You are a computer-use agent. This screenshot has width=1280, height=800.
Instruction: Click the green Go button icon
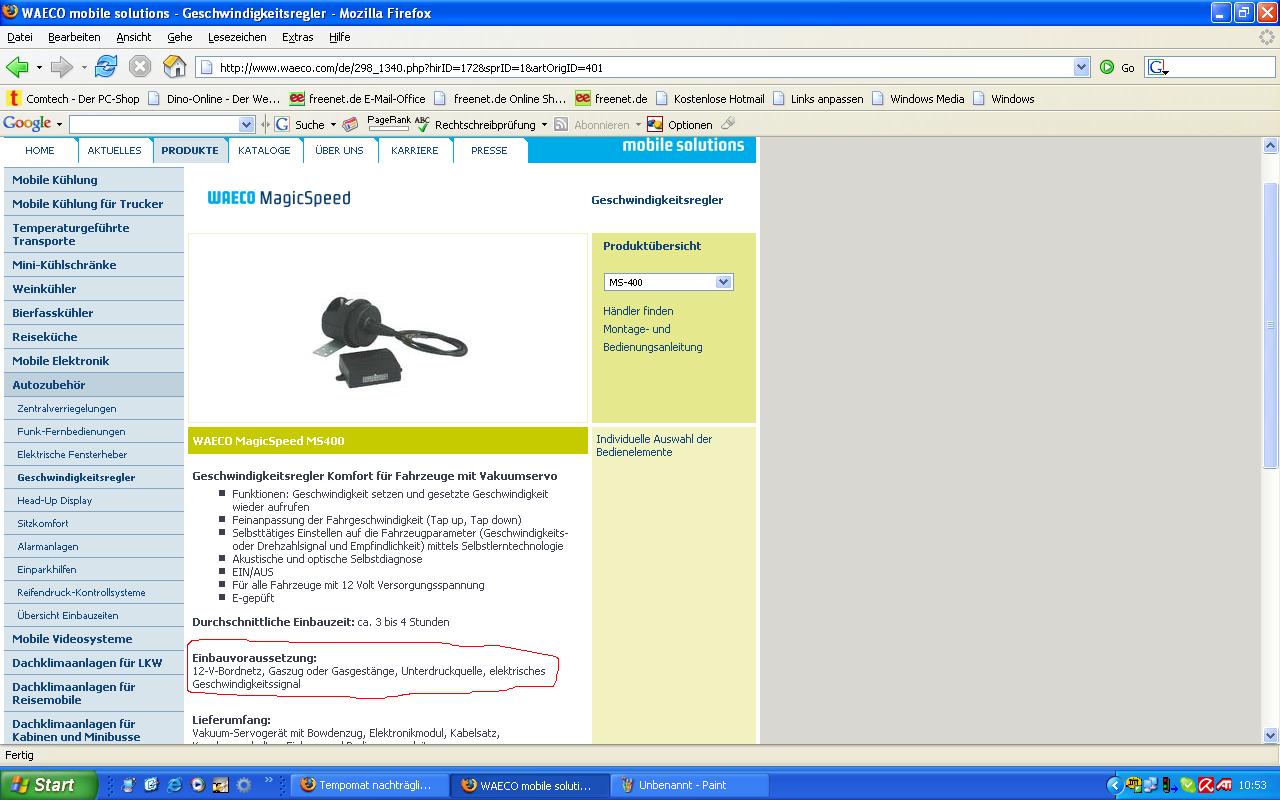(x=1107, y=67)
